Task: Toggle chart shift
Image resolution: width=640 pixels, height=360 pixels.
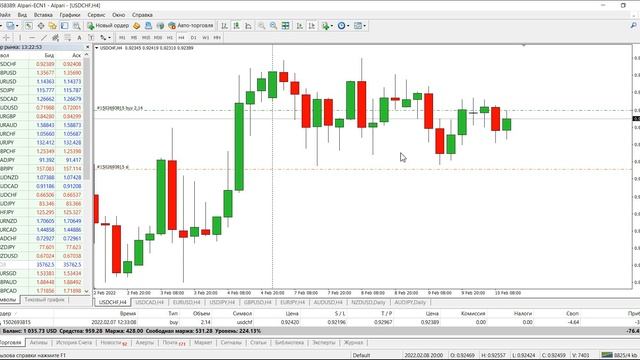Action: pyautogui.click(x=311, y=26)
